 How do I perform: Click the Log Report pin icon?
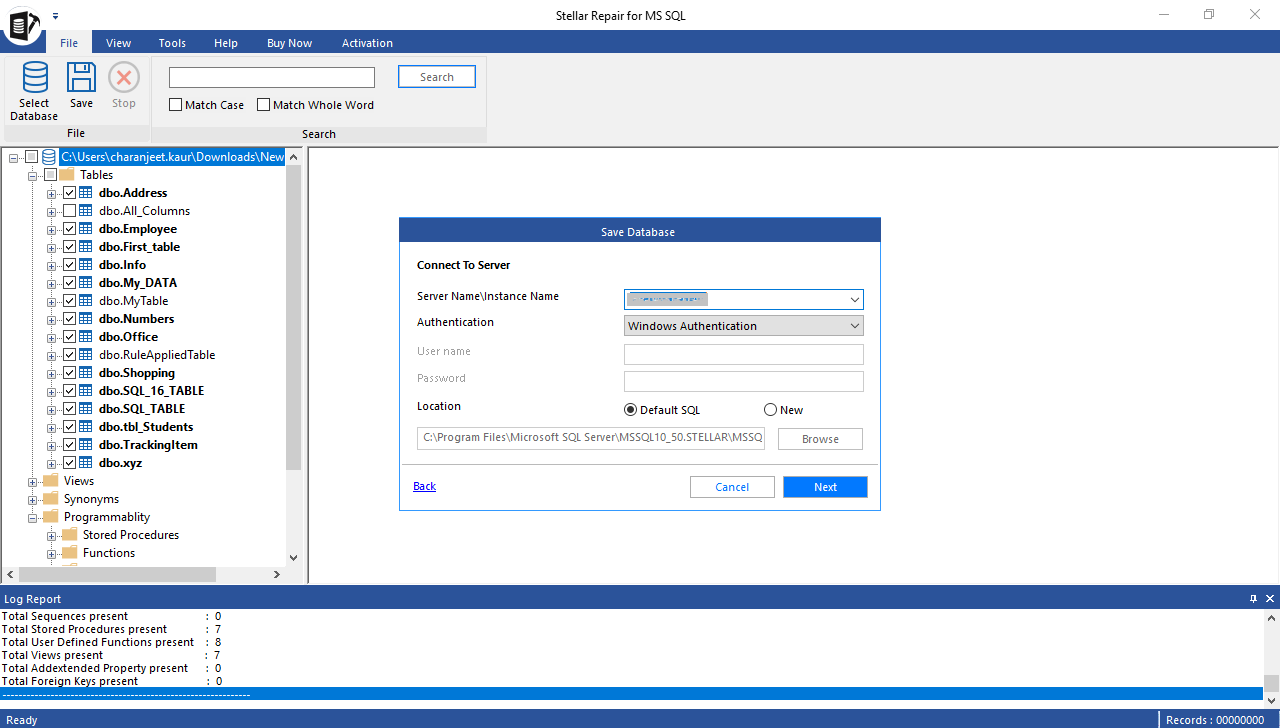coord(1253,599)
